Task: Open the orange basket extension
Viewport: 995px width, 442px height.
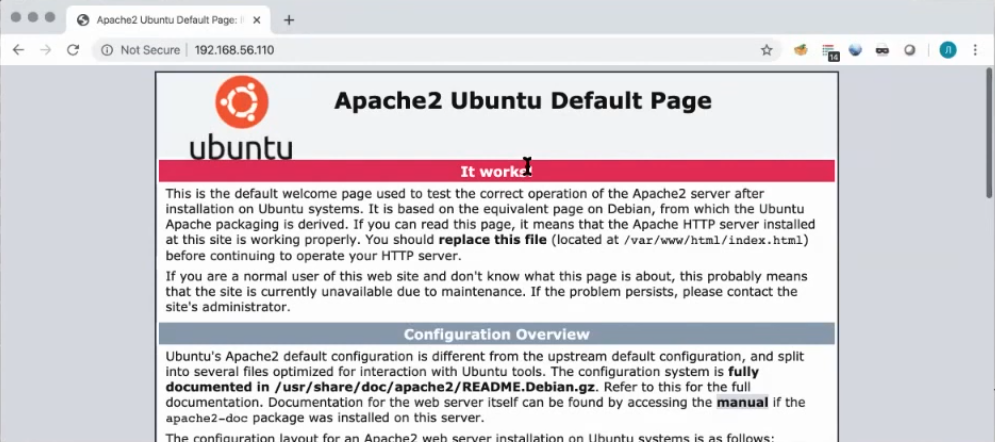Action: coord(801,50)
